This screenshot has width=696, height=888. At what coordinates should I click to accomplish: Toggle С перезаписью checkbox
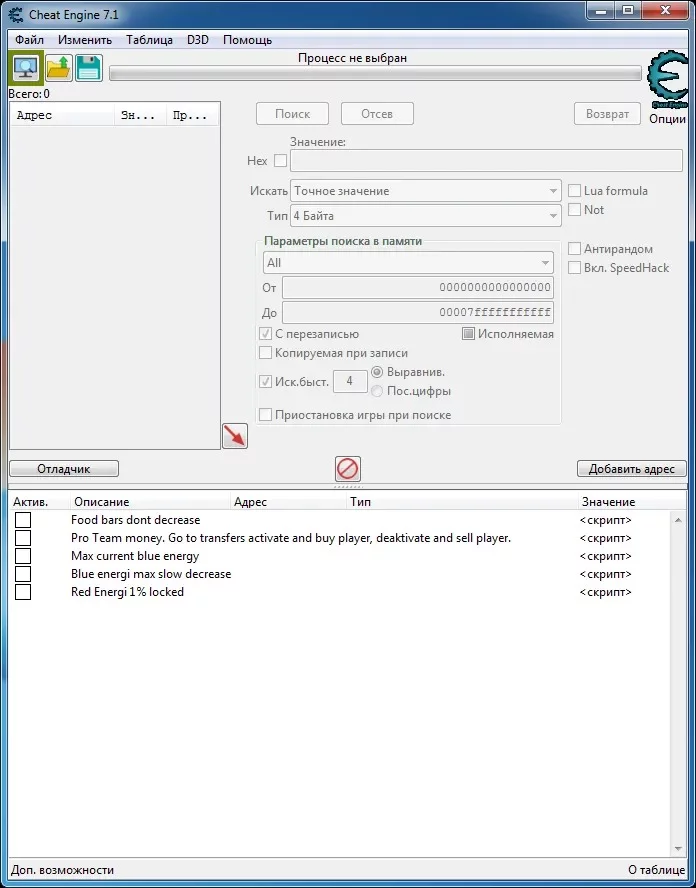[265, 334]
